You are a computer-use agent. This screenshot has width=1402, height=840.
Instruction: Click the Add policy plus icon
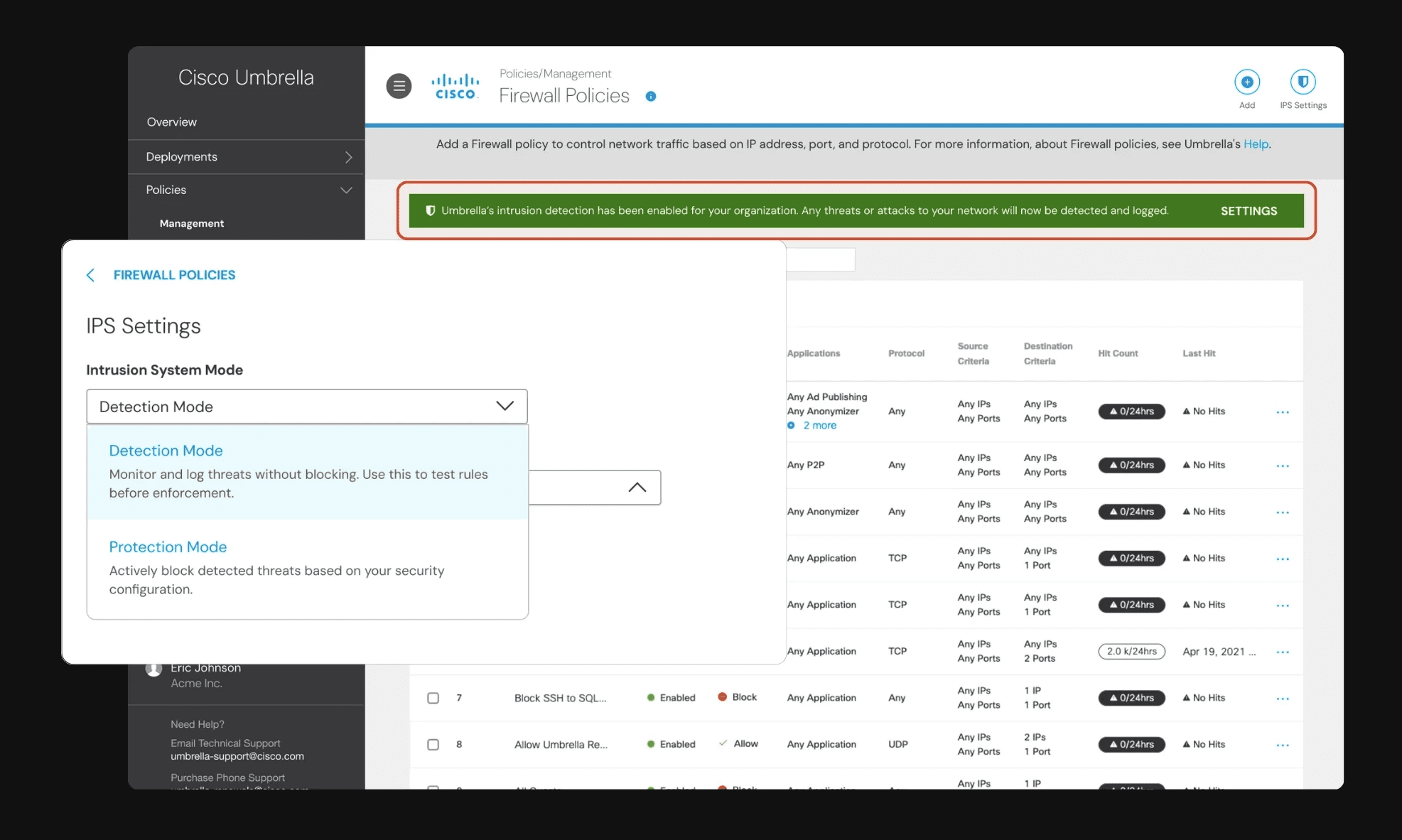pos(1246,82)
